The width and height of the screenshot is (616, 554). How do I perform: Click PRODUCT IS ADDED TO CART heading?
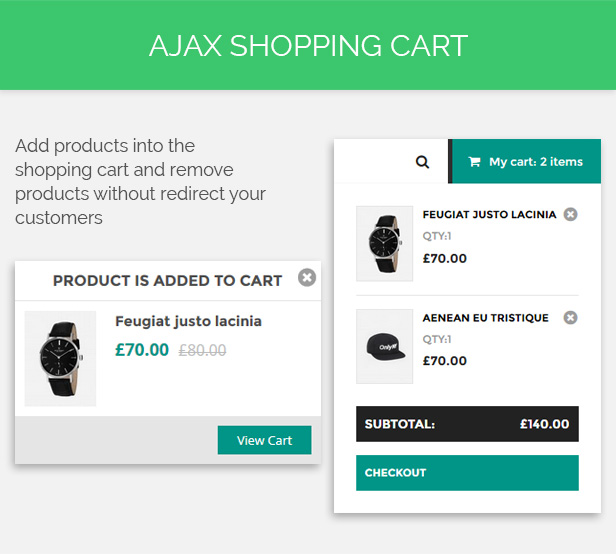click(167, 281)
